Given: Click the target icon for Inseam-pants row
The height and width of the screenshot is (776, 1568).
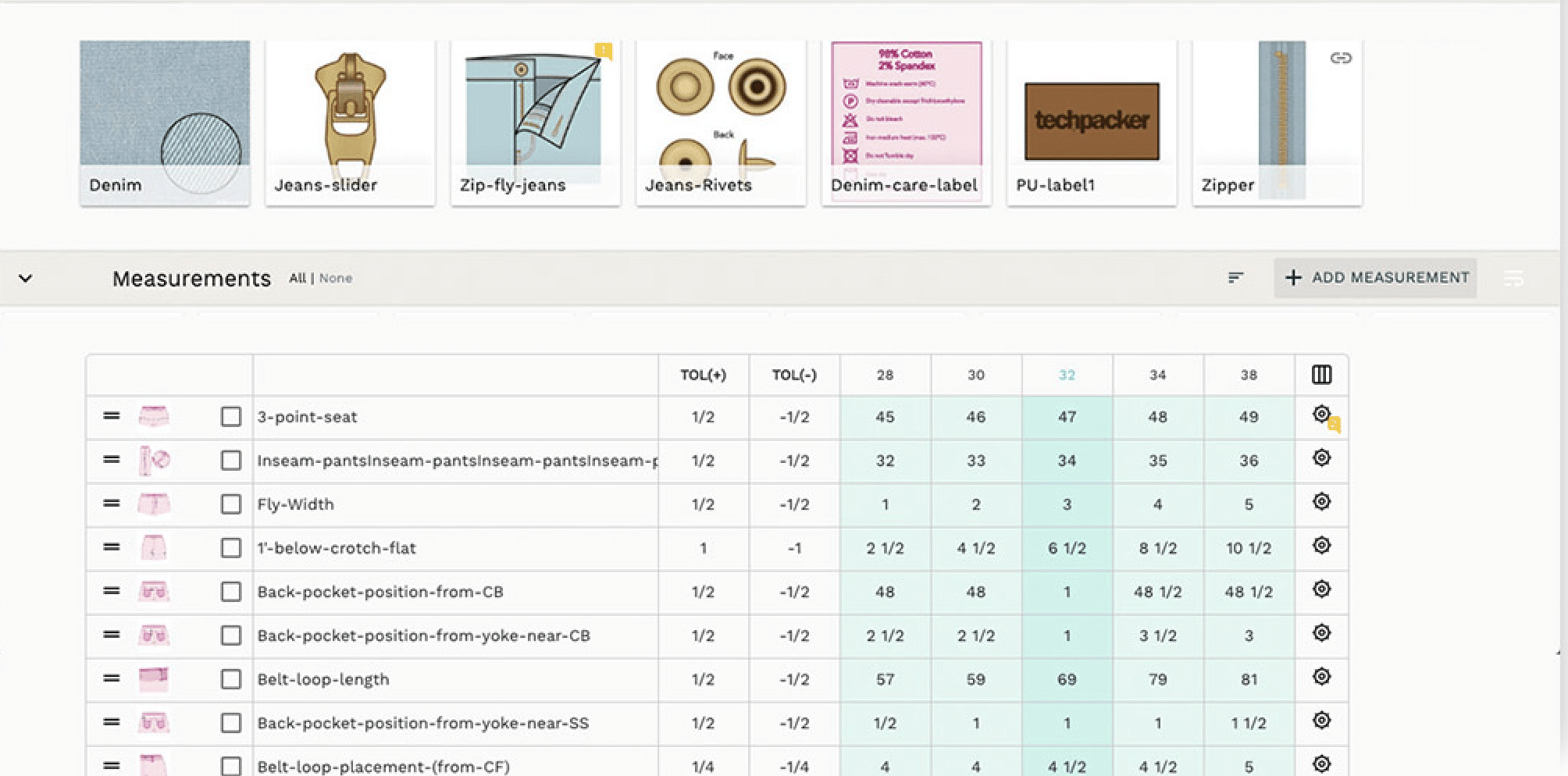Looking at the screenshot, I should coord(1321,457).
